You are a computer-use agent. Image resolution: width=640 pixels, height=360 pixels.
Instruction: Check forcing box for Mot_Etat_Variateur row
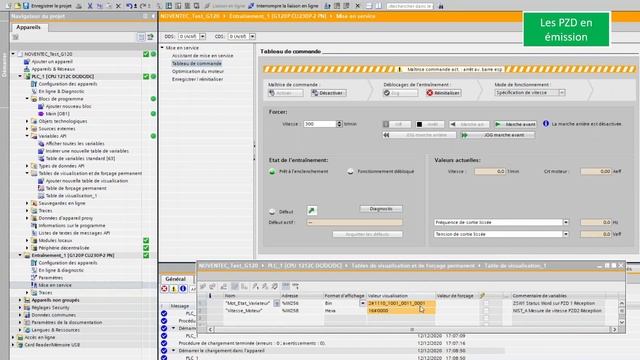(x=486, y=303)
